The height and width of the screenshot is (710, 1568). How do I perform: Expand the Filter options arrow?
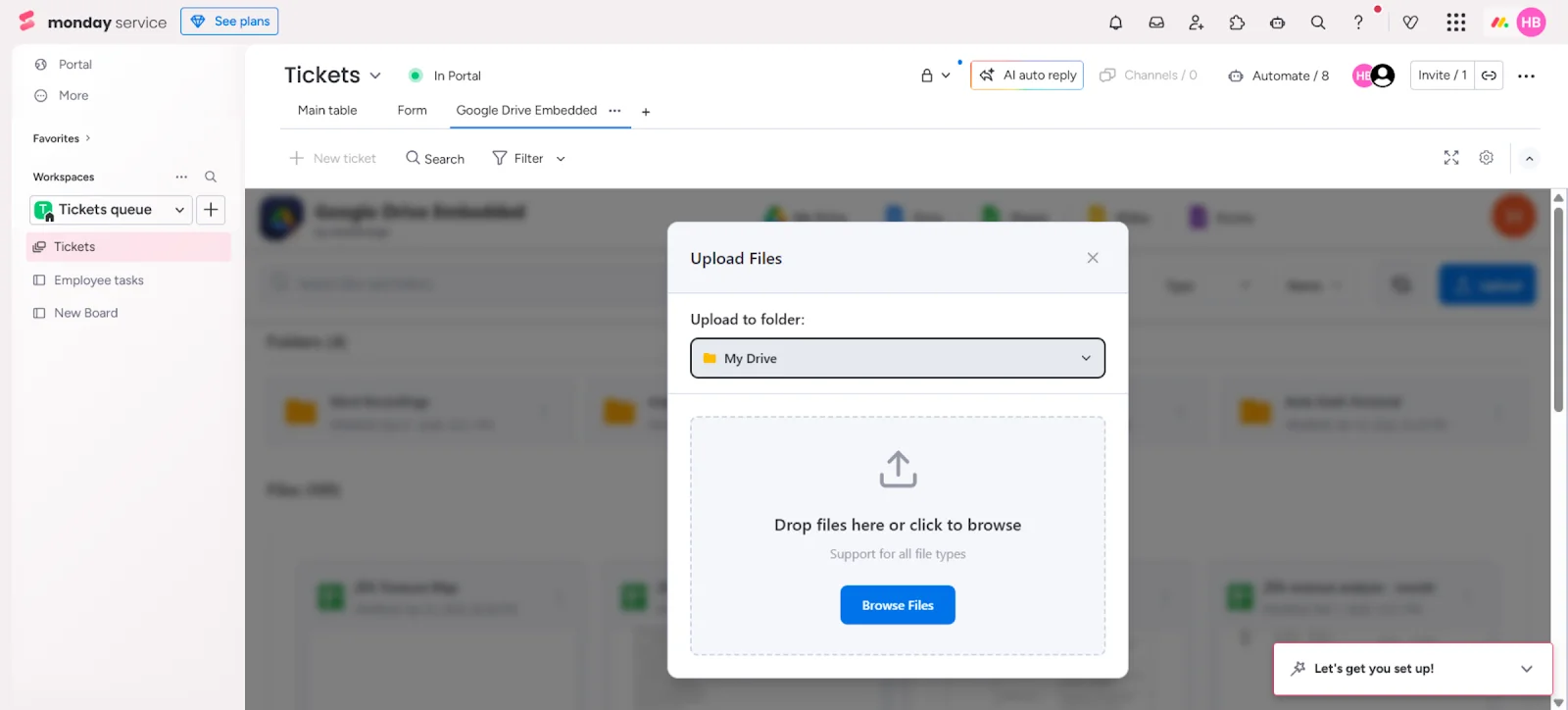tap(561, 159)
